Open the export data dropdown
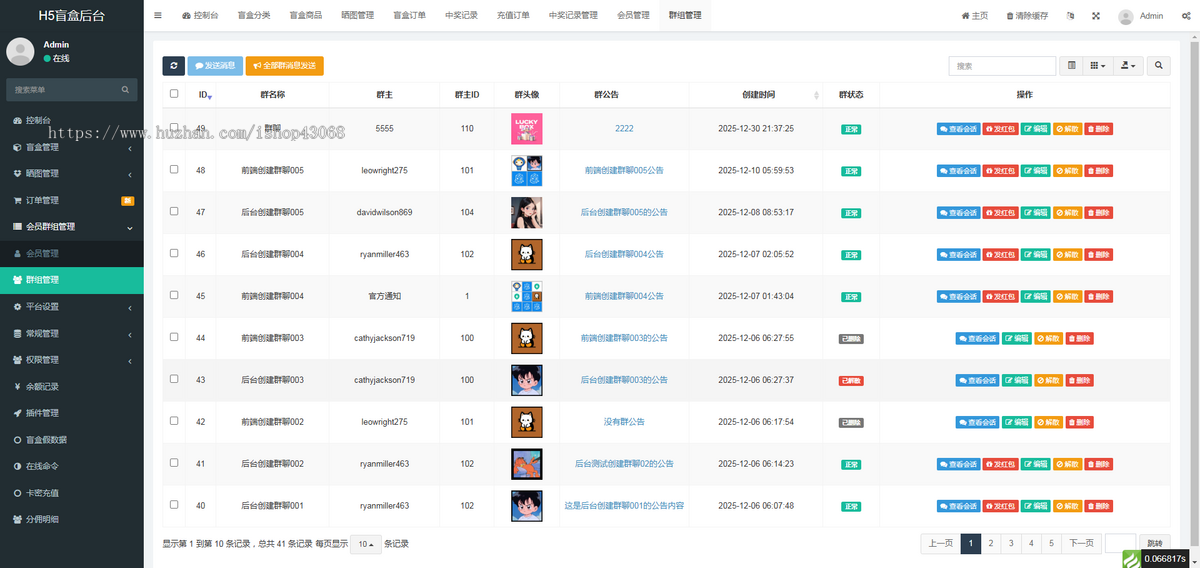 (x=1129, y=66)
